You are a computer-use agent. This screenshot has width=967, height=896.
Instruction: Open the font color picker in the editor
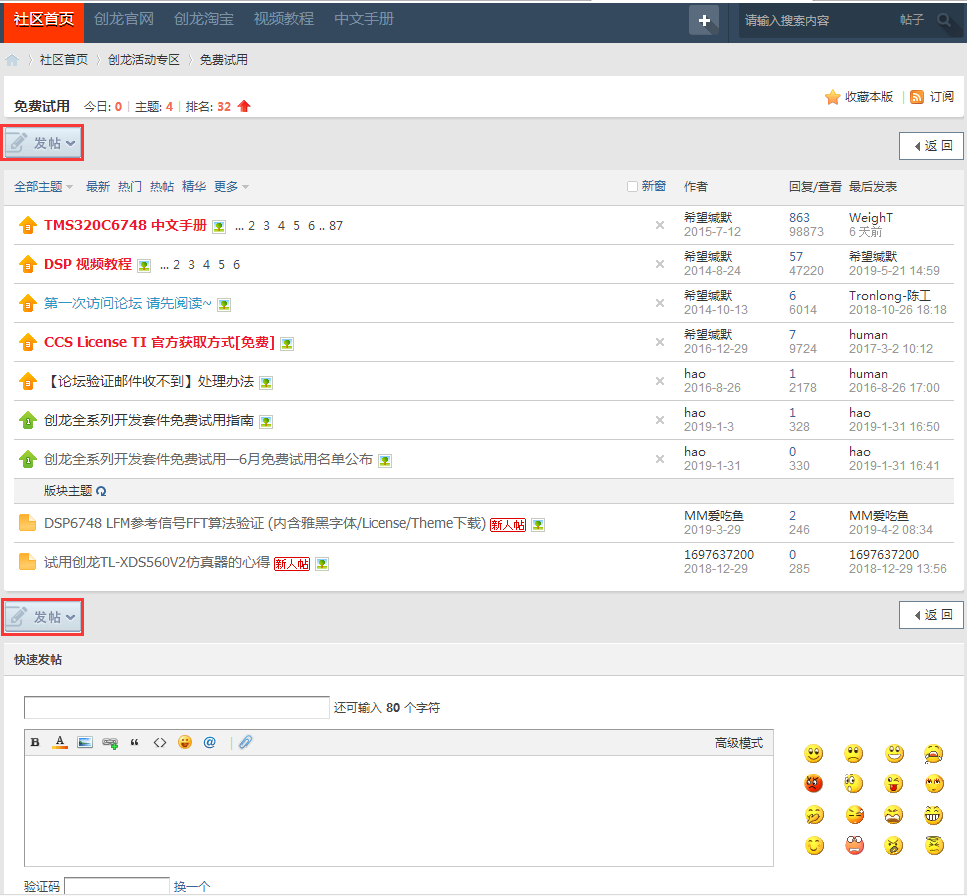coord(60,742)
